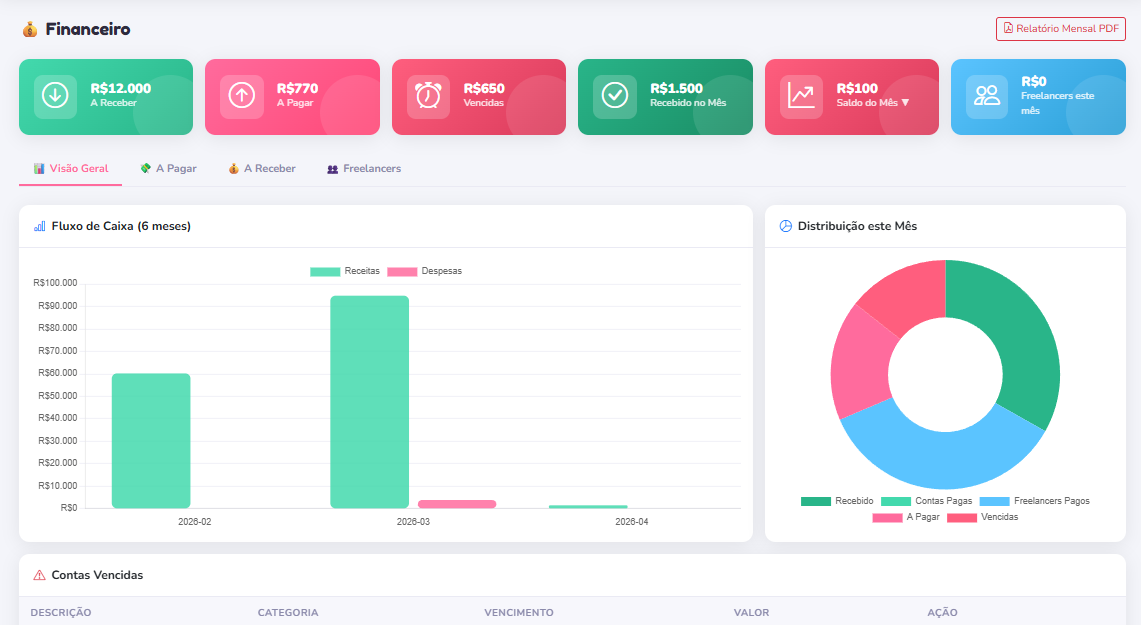Open the Freelancers tab
The width and height of the screenshot is (1141, 625).
(x=364, y=169)
